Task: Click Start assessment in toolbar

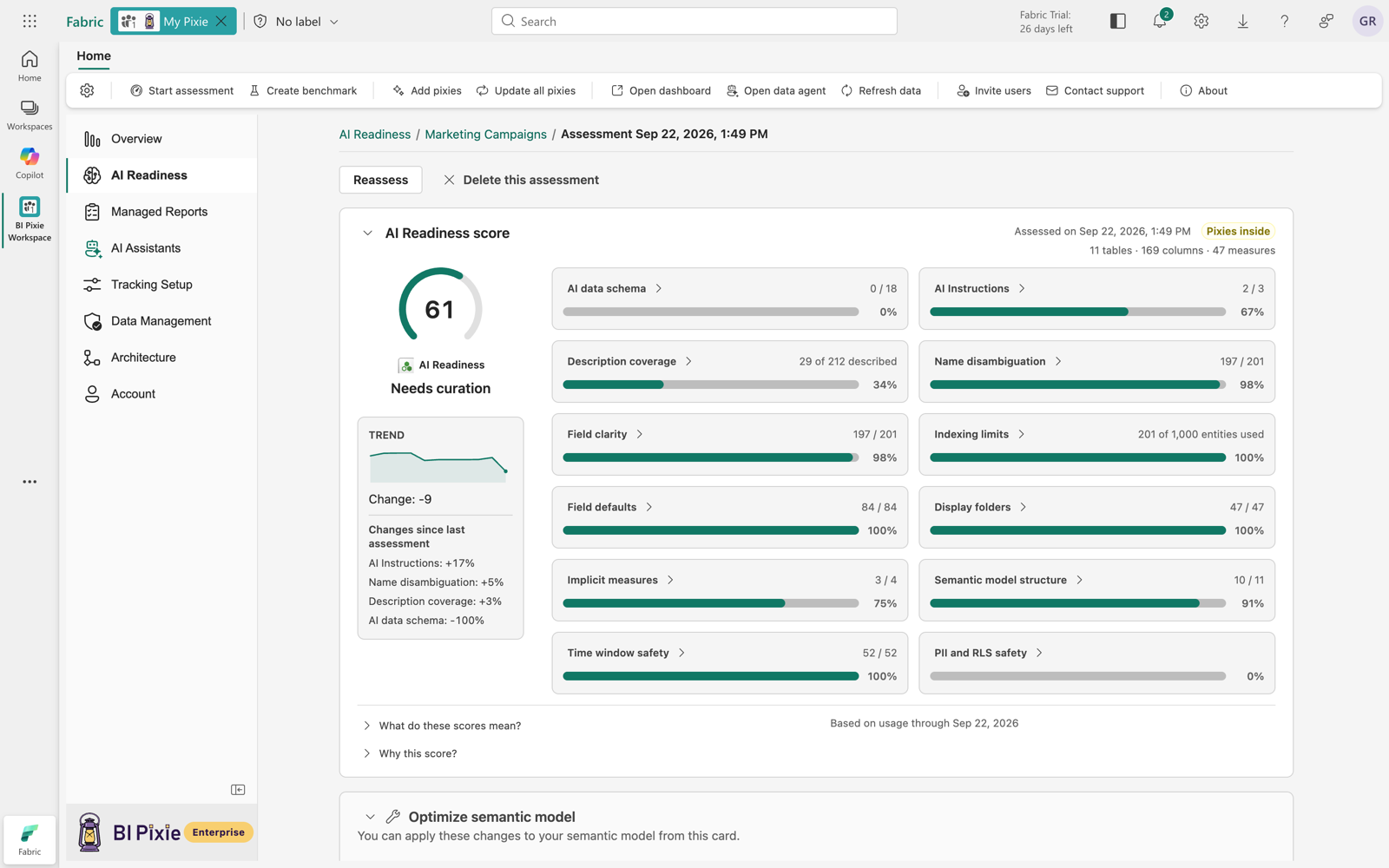Action: coord(181,90)
